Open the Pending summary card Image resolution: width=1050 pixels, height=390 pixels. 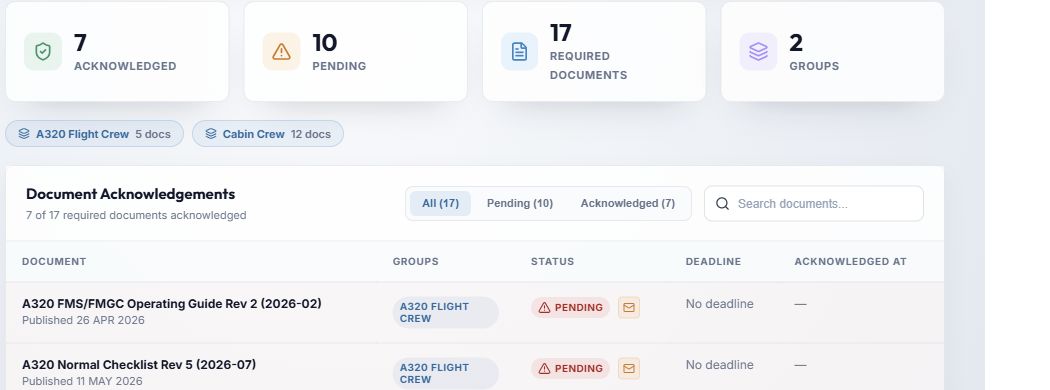pos(356,52)
